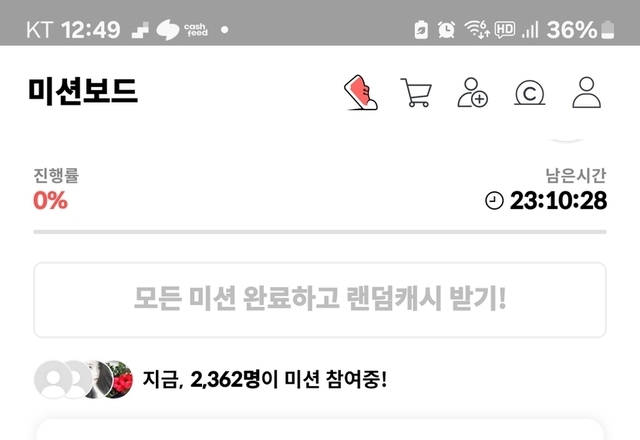Tap the invite friend icon
640x440 pixels.
click(472, 93)
